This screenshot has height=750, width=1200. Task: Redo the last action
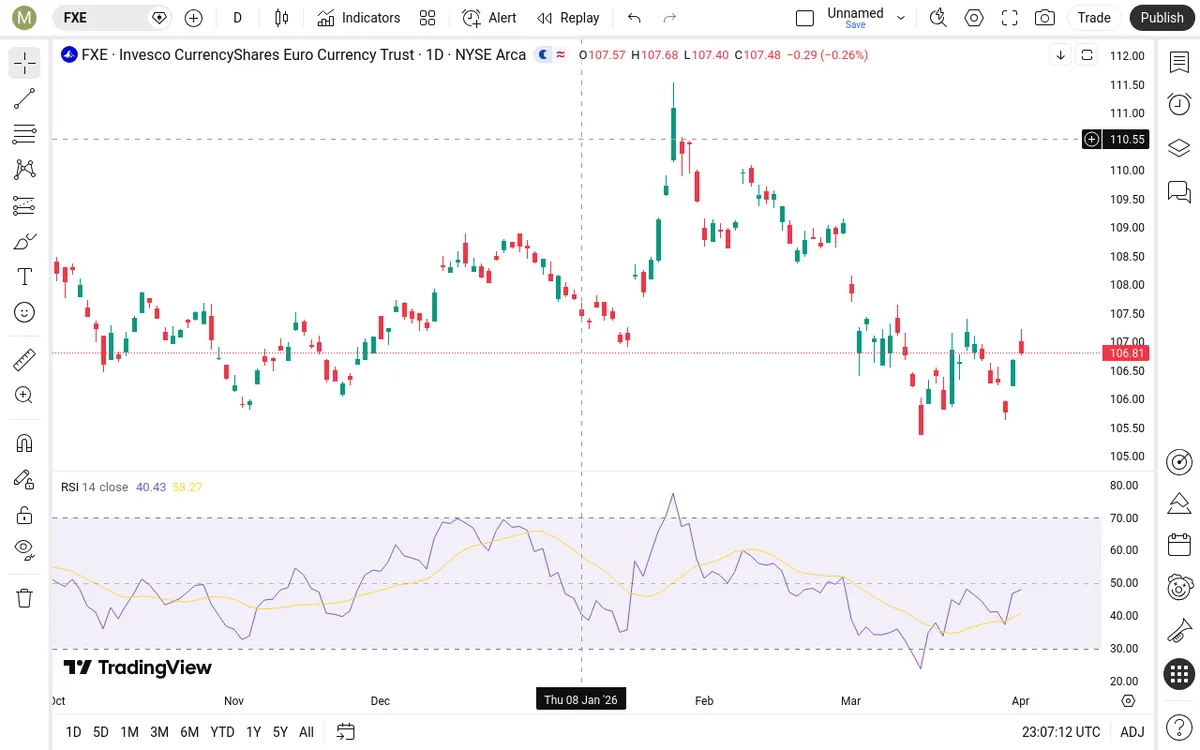[670, 18]
